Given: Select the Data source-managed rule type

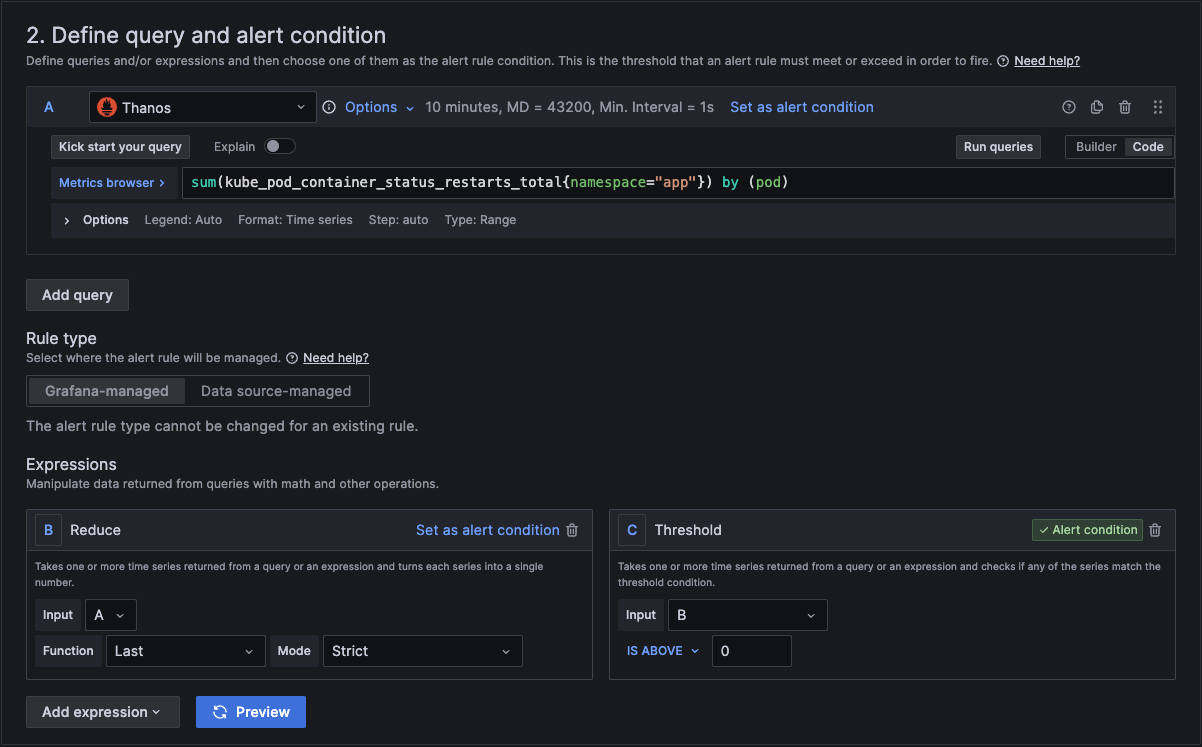Looking at the screenshot, I should click(277, 390).
